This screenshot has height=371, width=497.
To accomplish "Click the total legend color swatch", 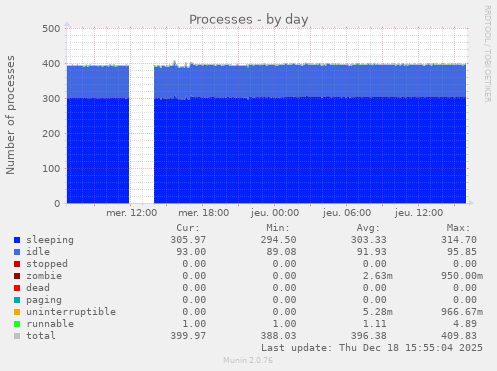I will 17,336.
